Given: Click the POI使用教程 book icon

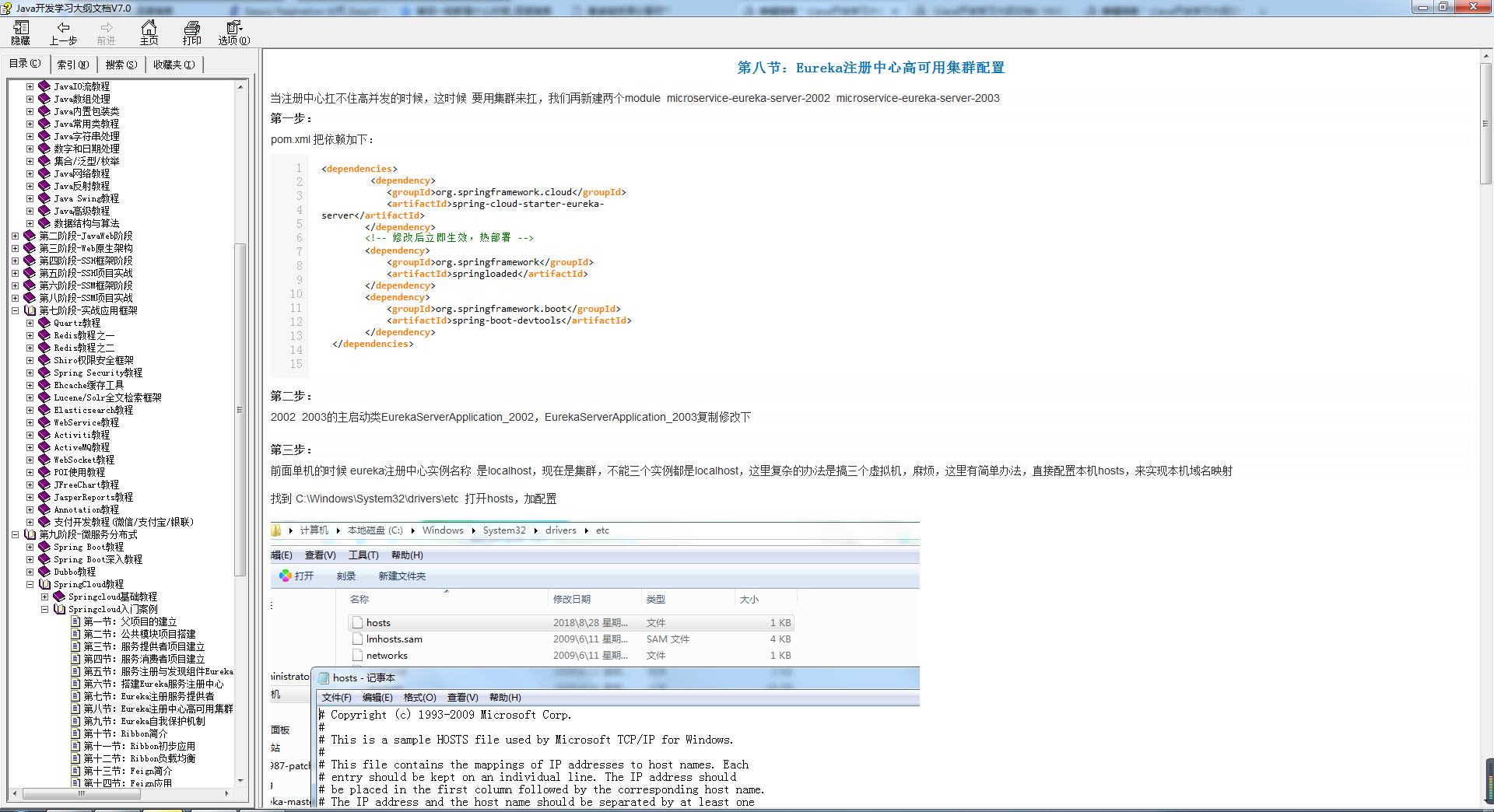Looking at the screenshot, I should point(44,472).
